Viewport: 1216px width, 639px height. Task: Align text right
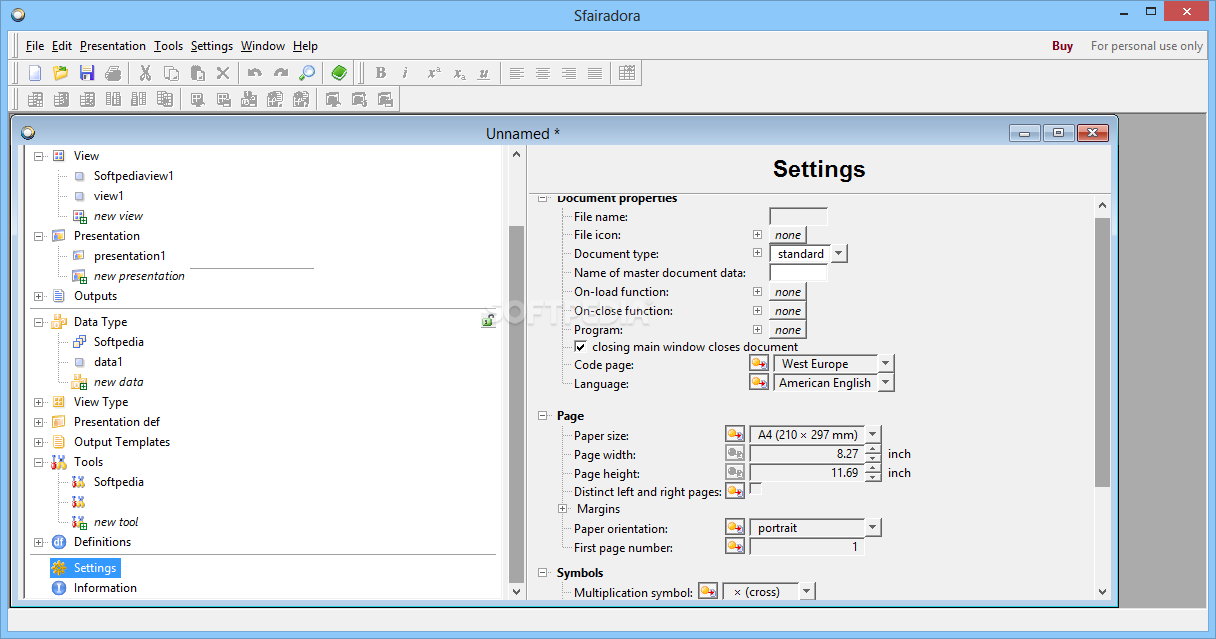569,73
